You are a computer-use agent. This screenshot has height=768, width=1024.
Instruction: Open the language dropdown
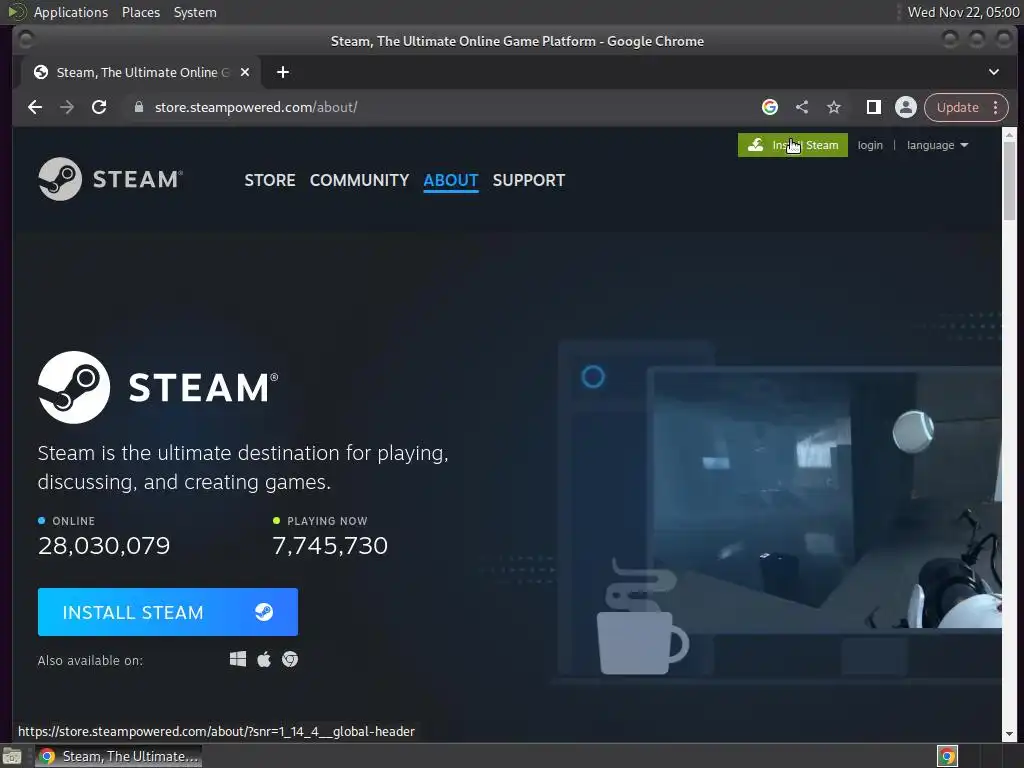click(937, 145)
